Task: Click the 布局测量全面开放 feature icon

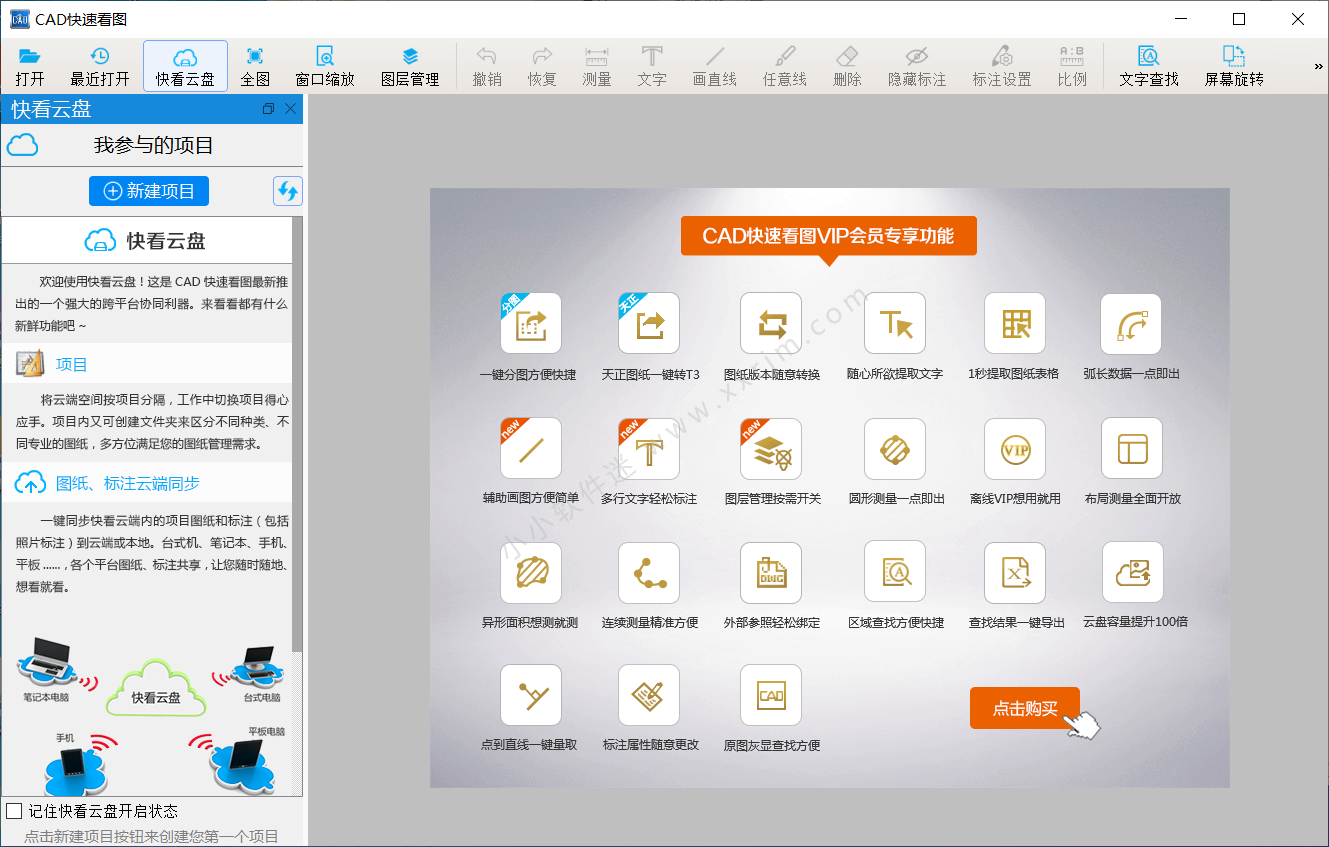Action: (1132, 449)
